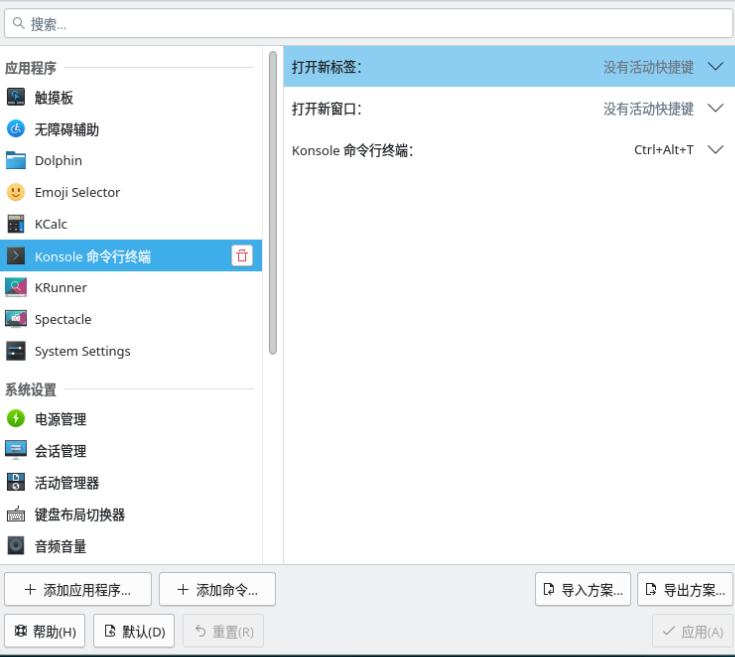Select the Emoji Selector entry
Screen dimensions: 735x657
[131, 193]
